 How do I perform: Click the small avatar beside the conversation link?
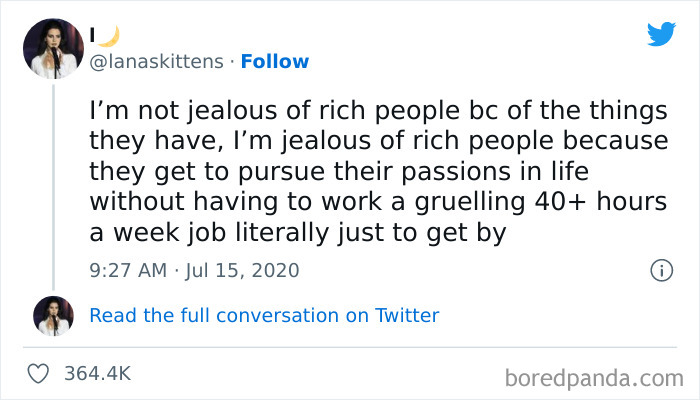click(x=54, y=315)
